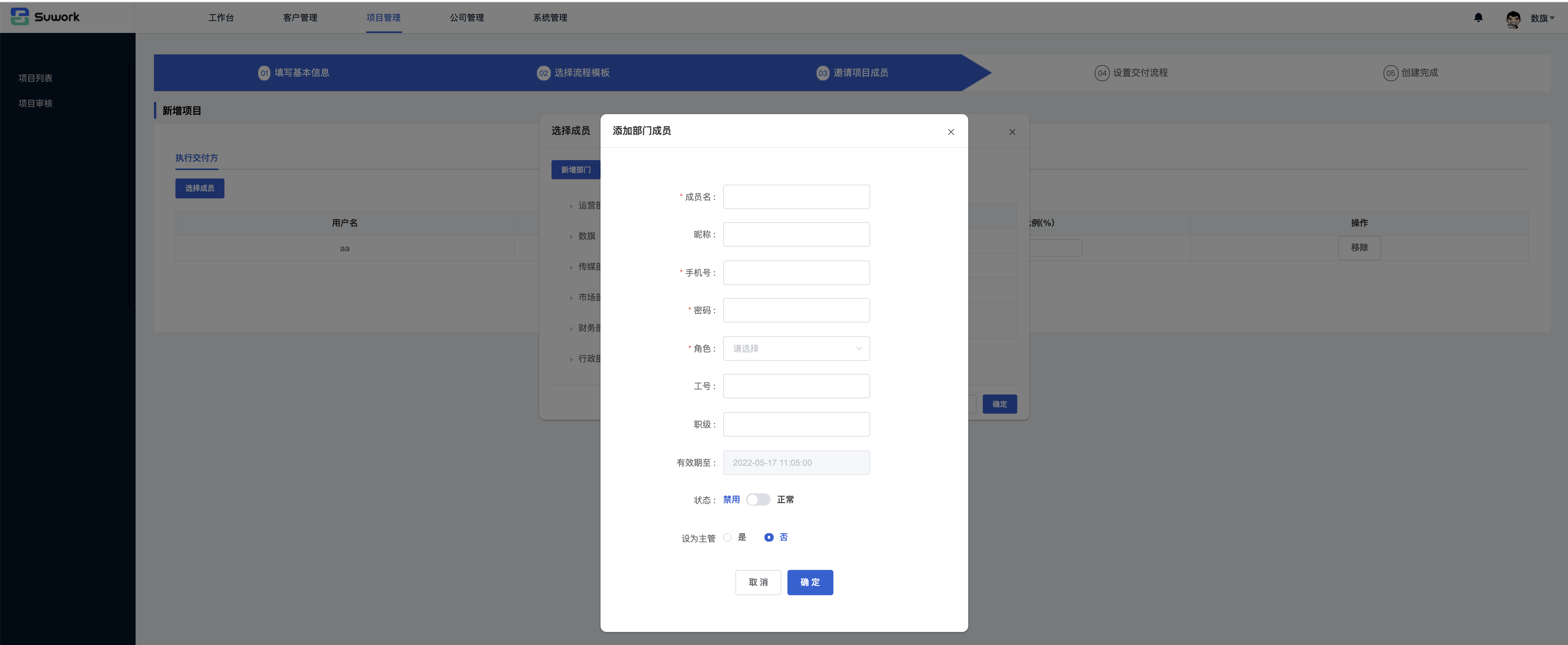1568x645 pixels.
Task: Click the 正常 status label
Action: (x=785, y=499)
